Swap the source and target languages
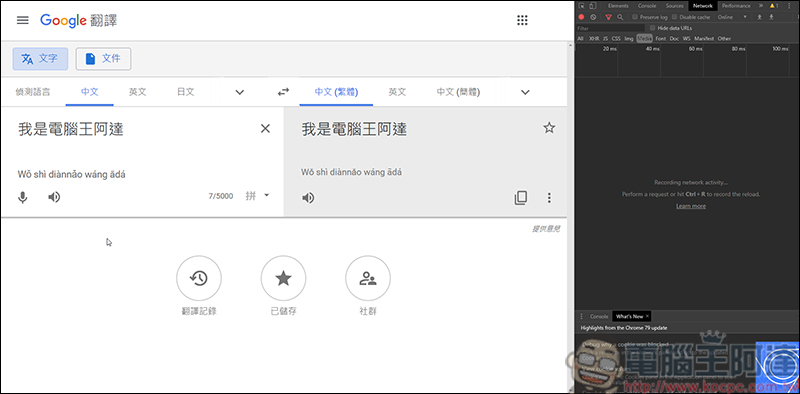The height and width of the screenshot is (394, 800). (x=283, y=92)
